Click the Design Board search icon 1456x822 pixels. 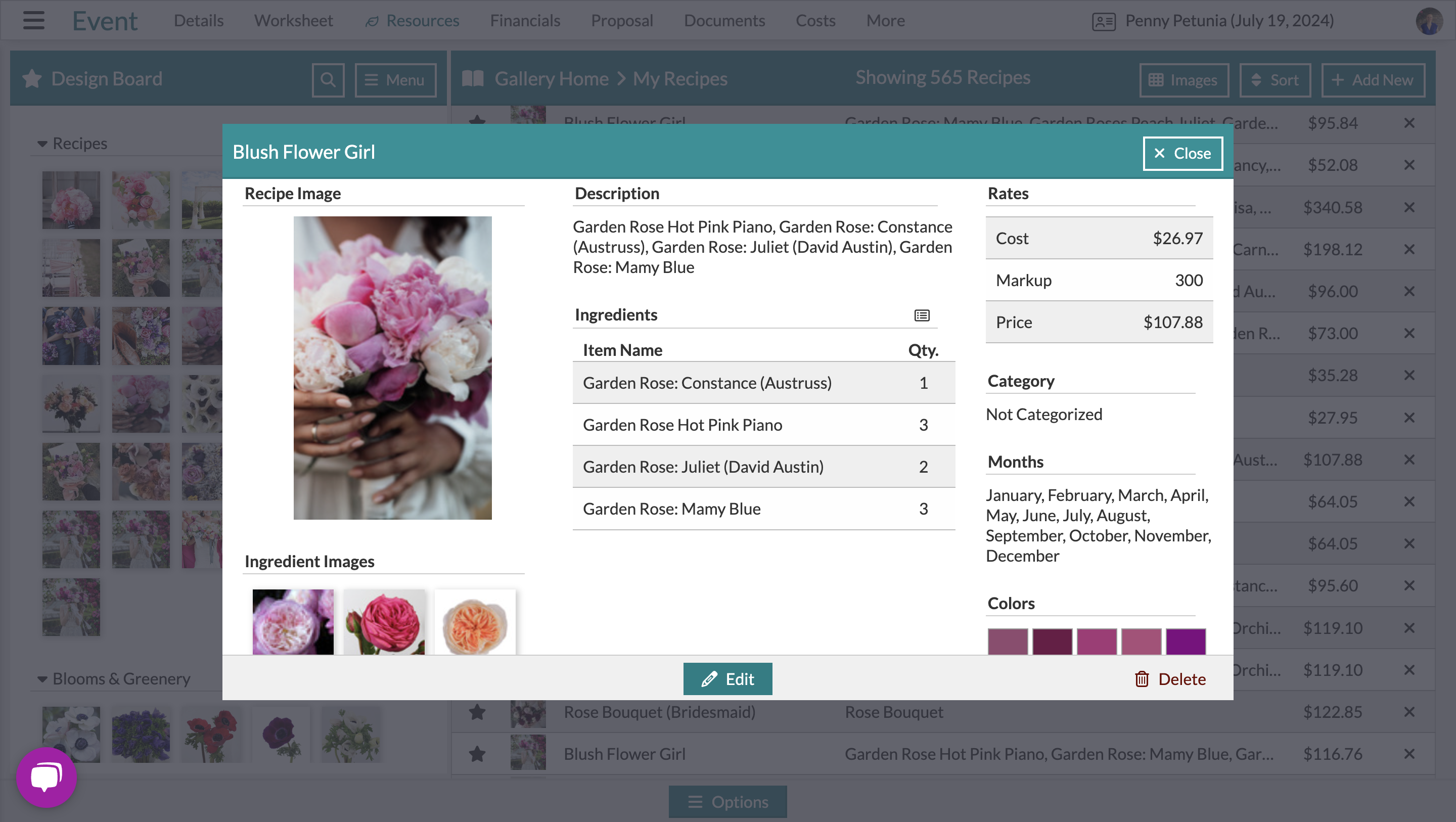(x=328, y=80)
